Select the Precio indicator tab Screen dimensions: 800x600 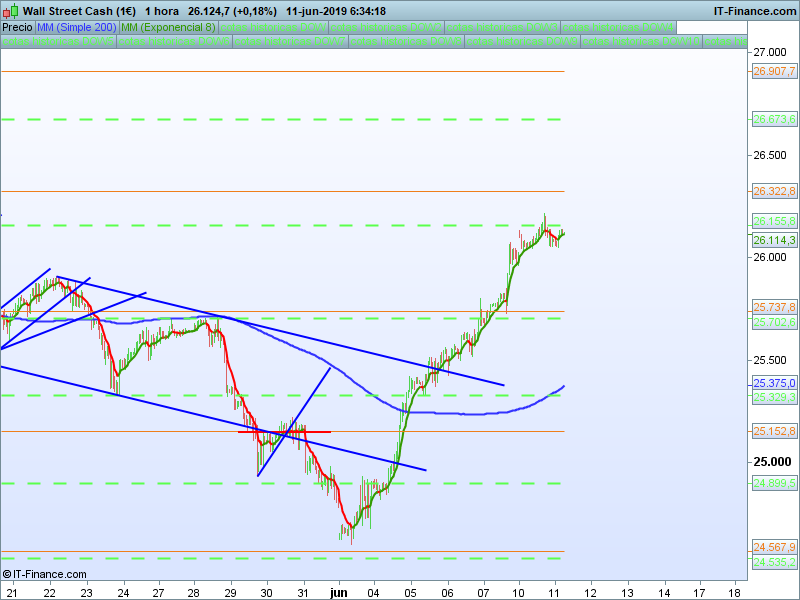(x=17, y=27)
